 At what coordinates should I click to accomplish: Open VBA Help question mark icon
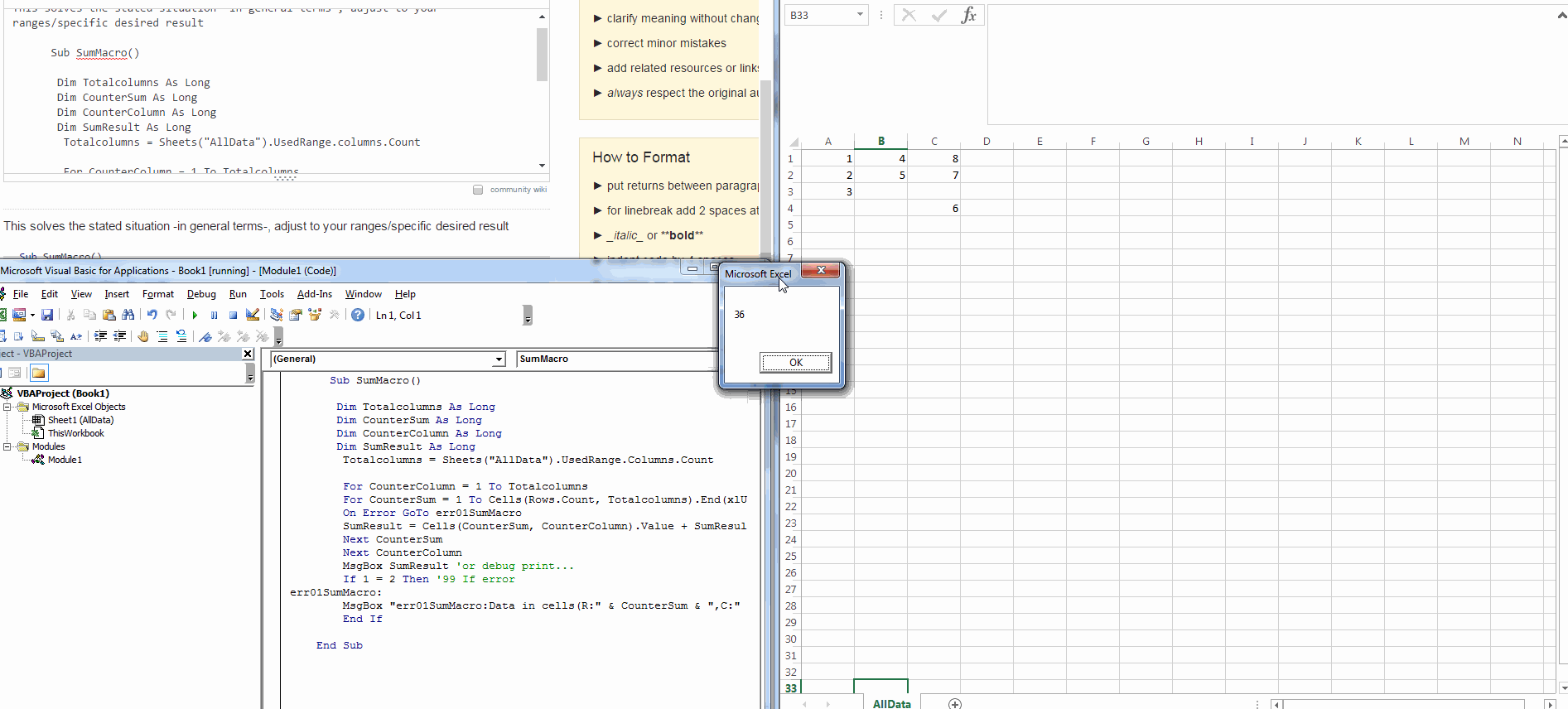click(358, 315)
